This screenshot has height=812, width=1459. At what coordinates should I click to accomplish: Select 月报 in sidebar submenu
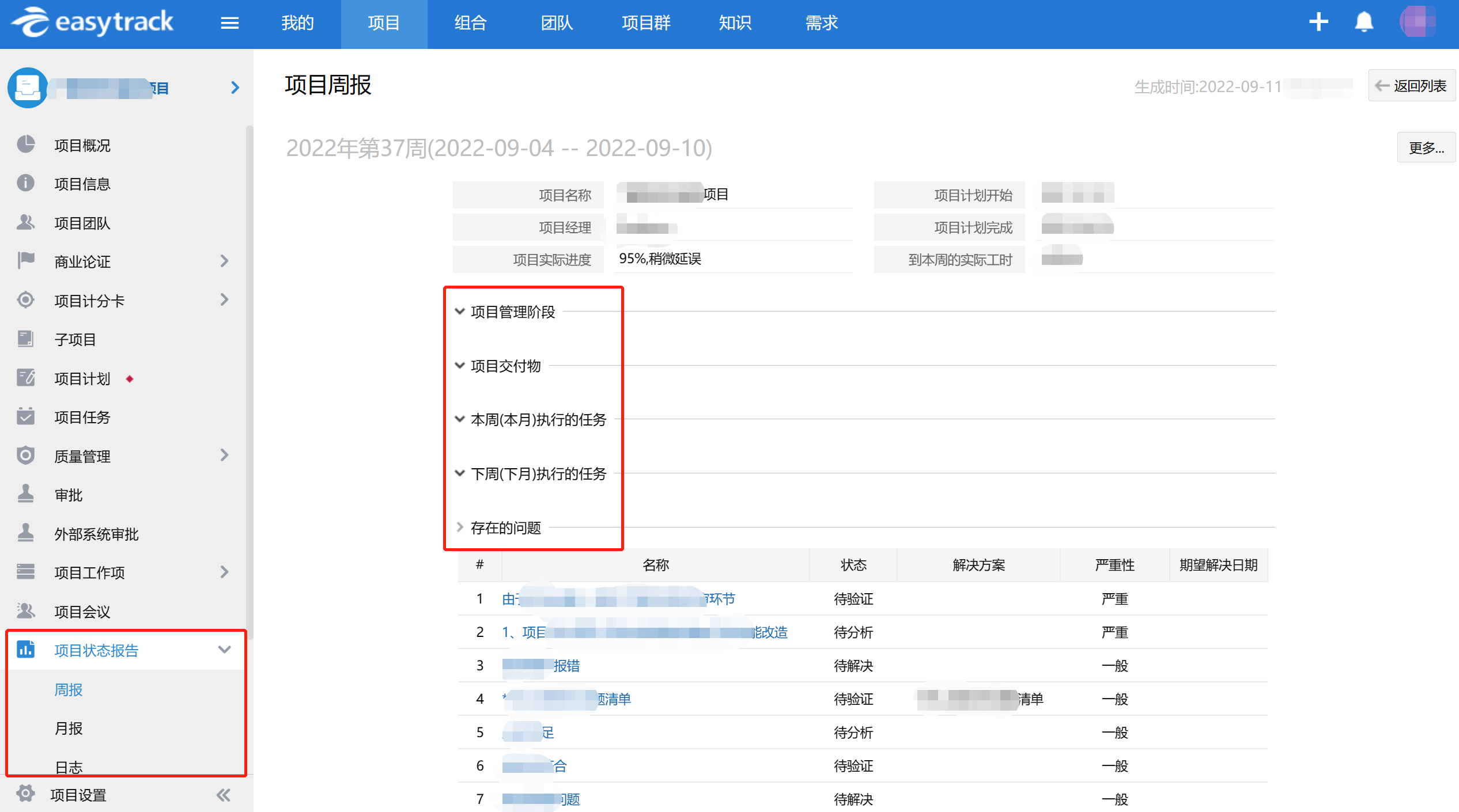[x=69, y=728]
